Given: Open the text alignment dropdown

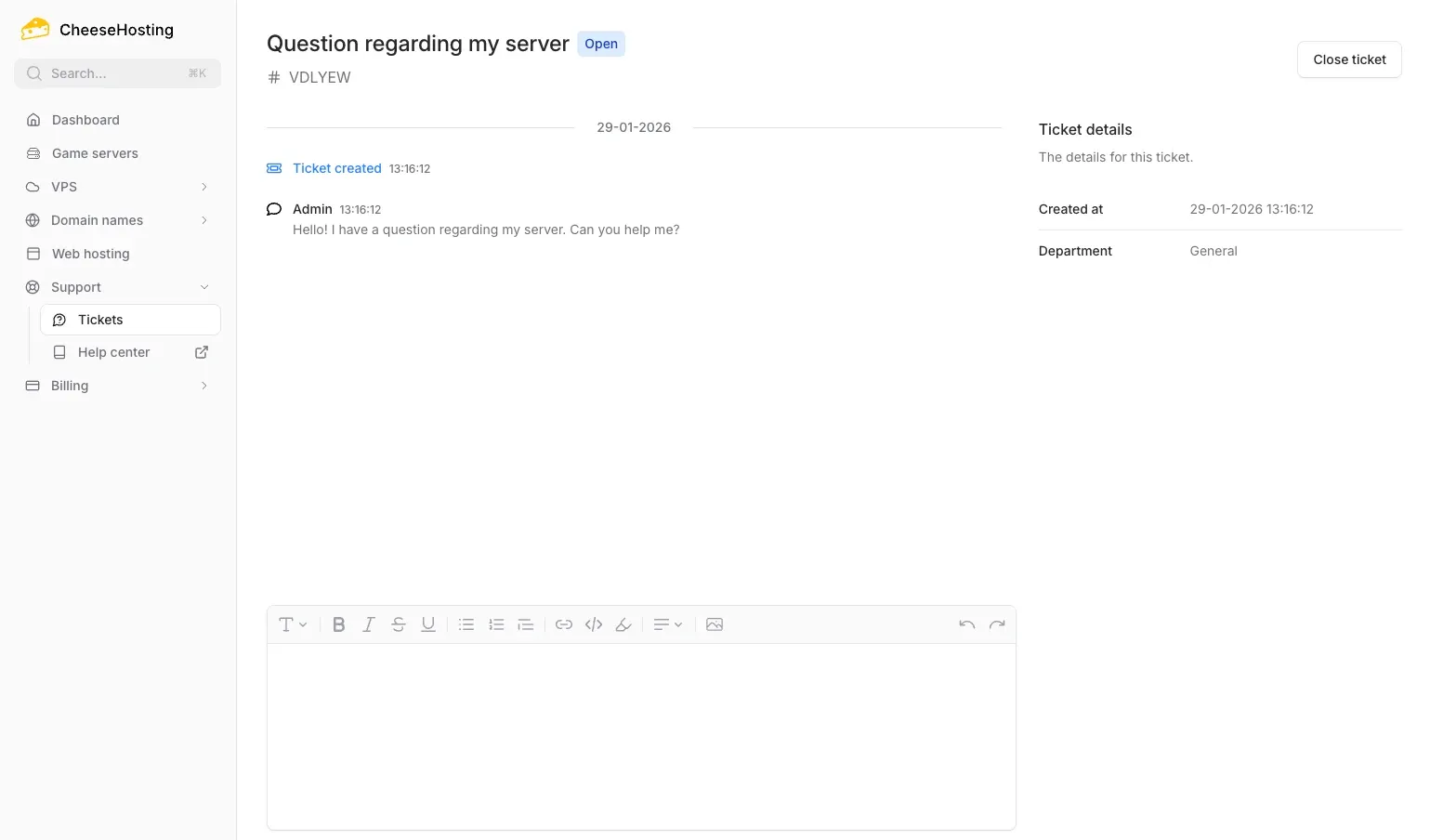Looking at the screenshot, I should tap(667, 623).
